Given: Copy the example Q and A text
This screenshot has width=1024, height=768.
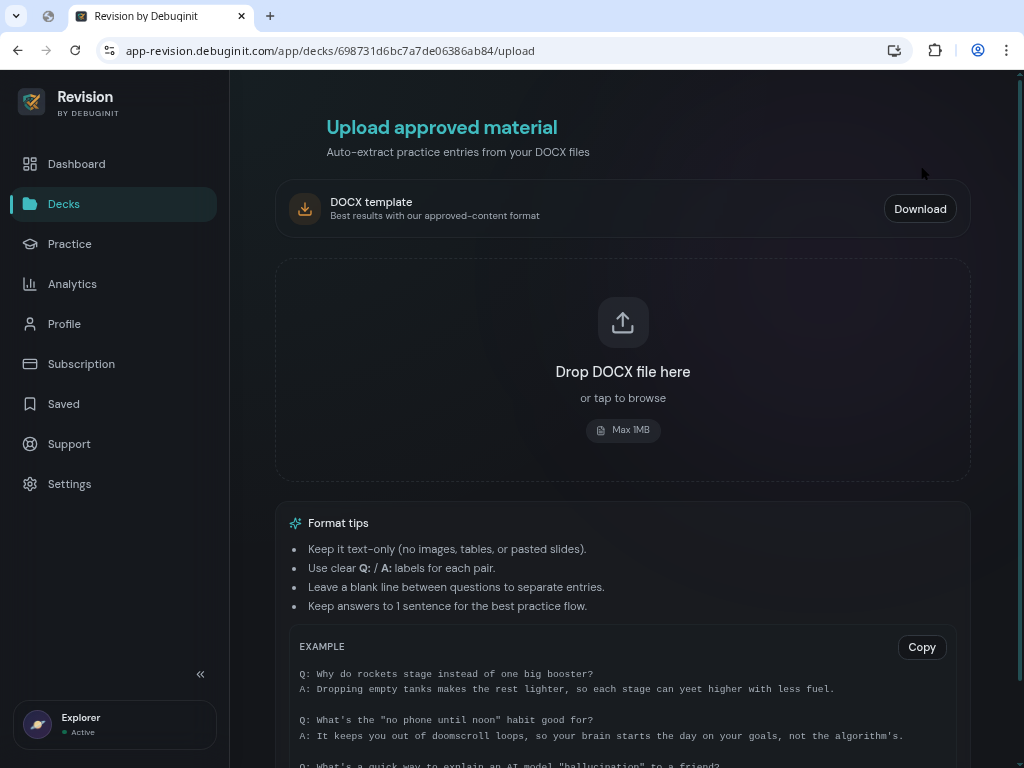Looking at the screenshot, I should [921, 647].
